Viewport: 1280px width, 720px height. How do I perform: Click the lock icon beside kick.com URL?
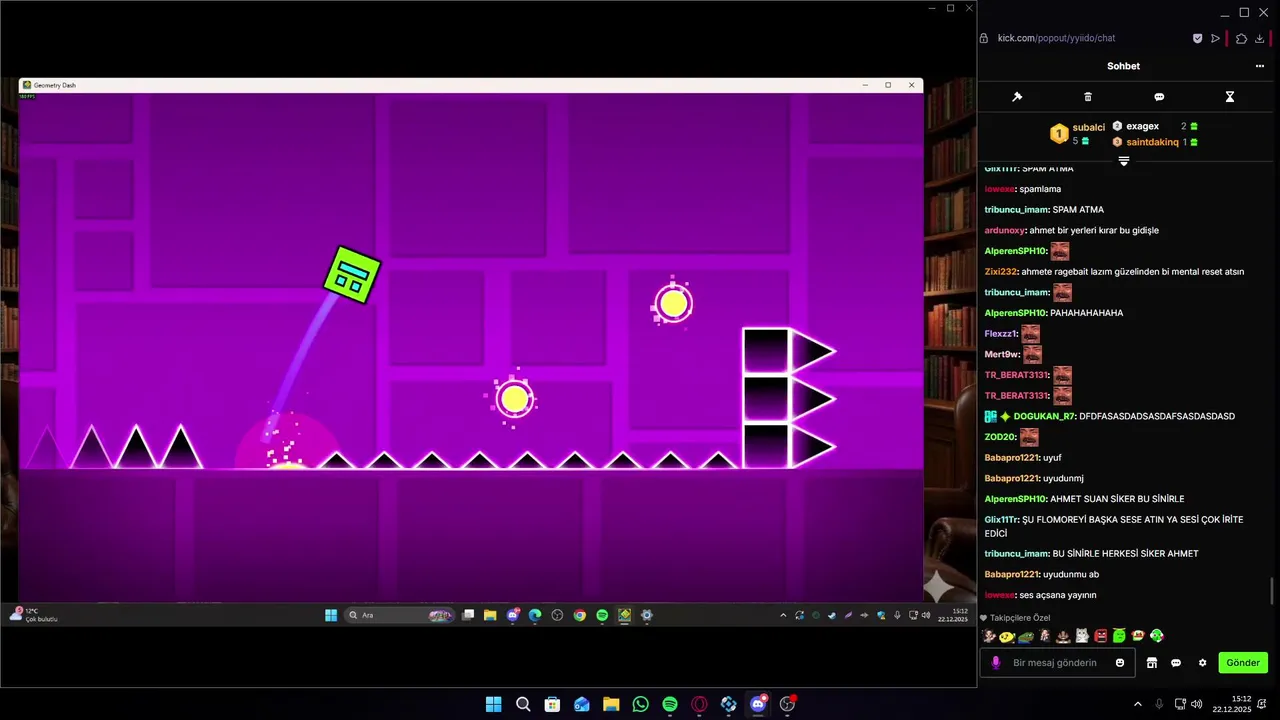[985, 38]
